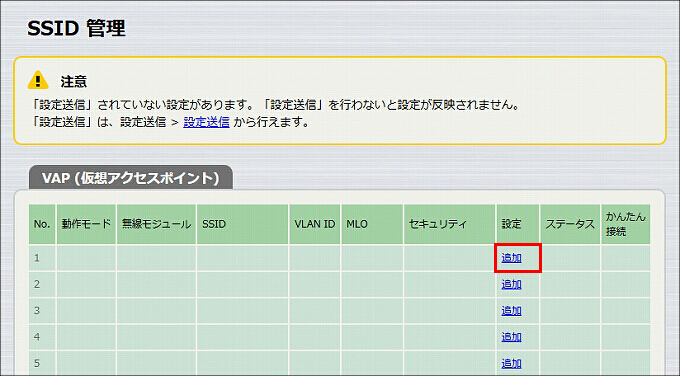Click row number 5 cell
The height and width of the screenshot is (376, 680).
[x=42, y=363]
